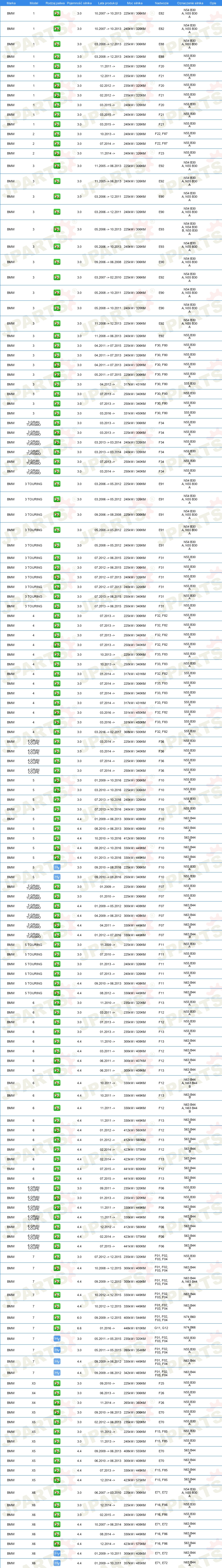Click the 6.6 engine capacity cell
Screen dimensions: 222x1568
click(79, 1328)
